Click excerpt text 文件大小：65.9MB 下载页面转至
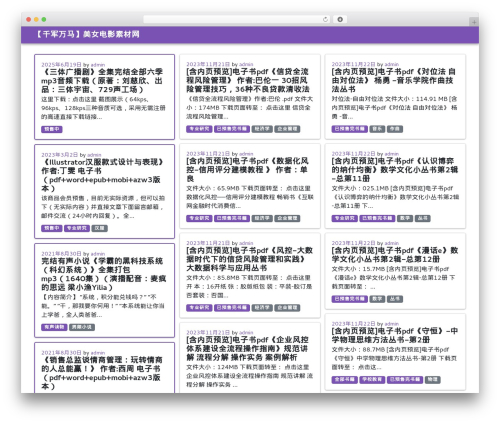 click(x=248, y=188)
